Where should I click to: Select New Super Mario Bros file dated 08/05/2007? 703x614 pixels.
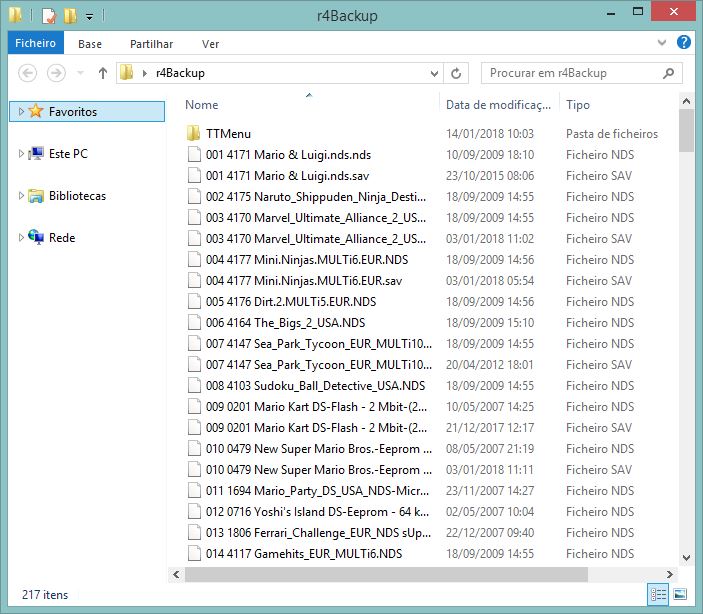319,449
